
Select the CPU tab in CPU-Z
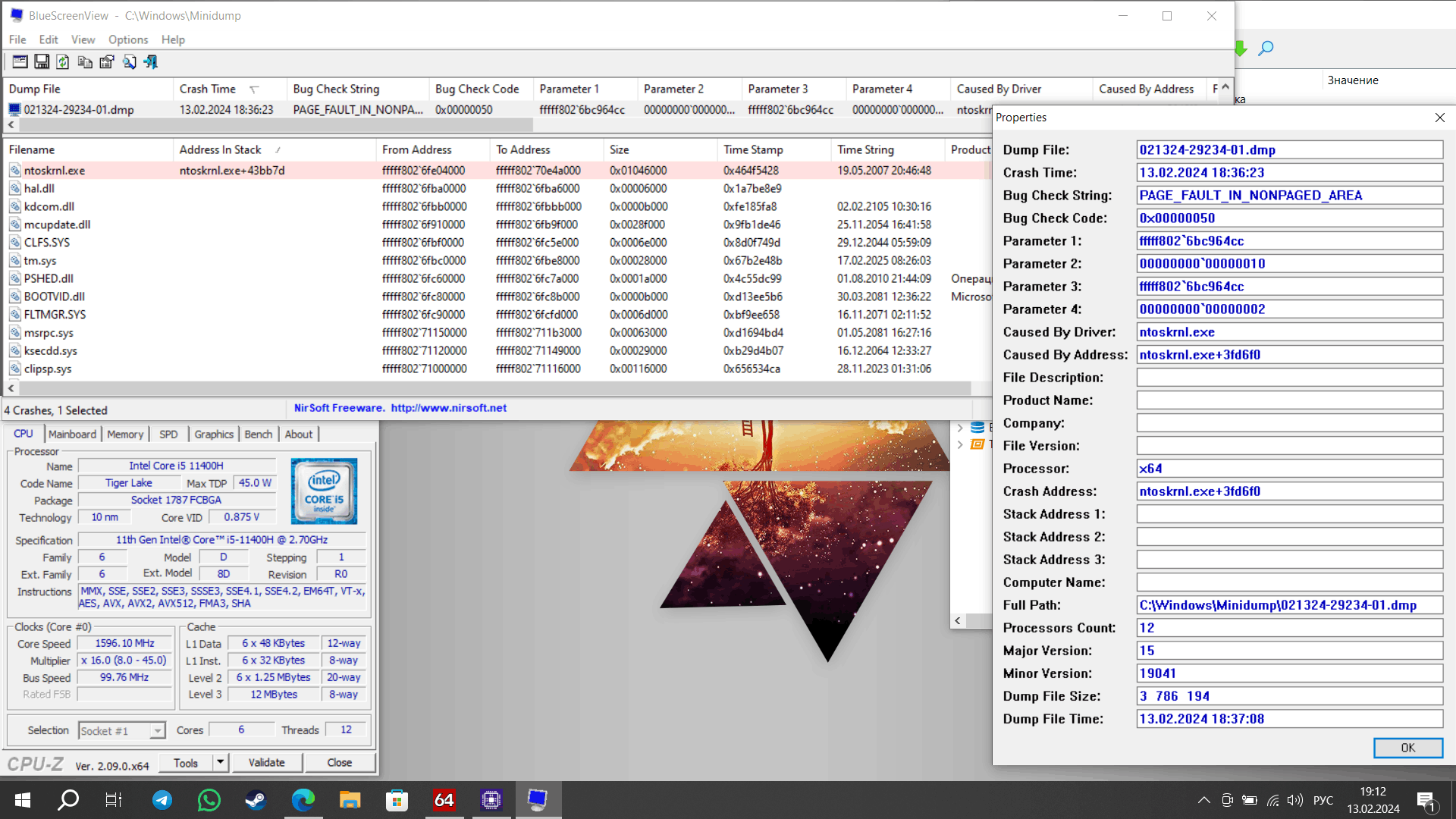click(x=22, y=434)
